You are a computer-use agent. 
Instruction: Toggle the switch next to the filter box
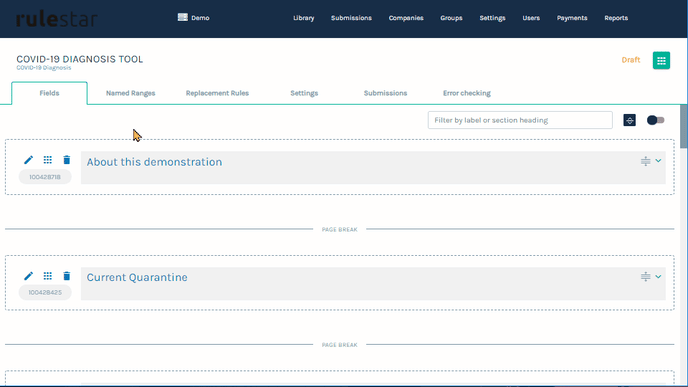(x=656, y=120)
